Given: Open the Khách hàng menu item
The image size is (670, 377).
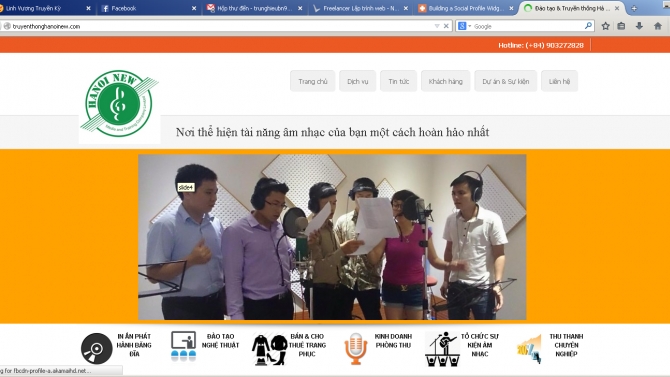Looking at the screenshot, I should pyautogui.click(x=446, y=81).
